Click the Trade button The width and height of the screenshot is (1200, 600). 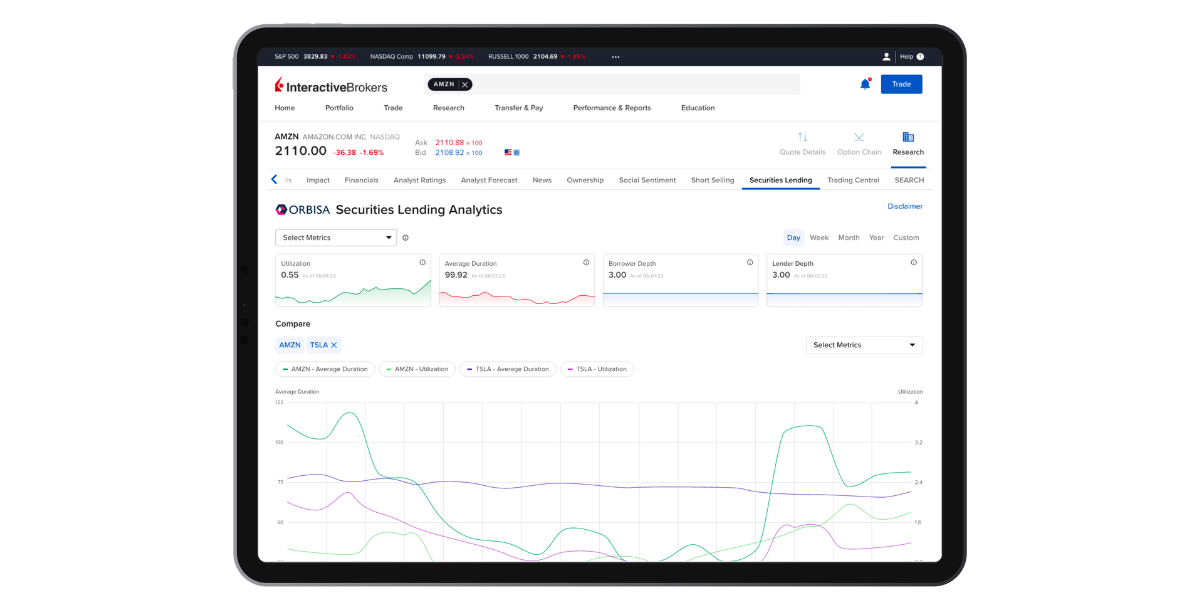click(x=901, y=84)
